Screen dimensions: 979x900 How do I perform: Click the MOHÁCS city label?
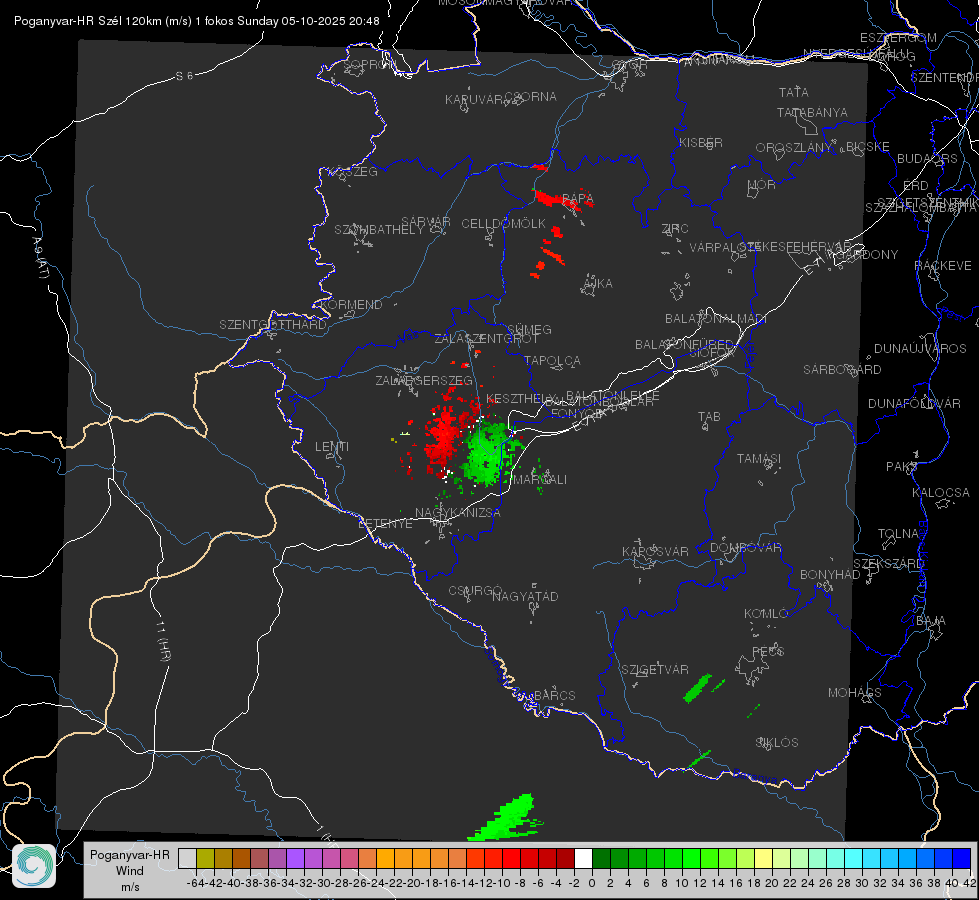point(855,693)
